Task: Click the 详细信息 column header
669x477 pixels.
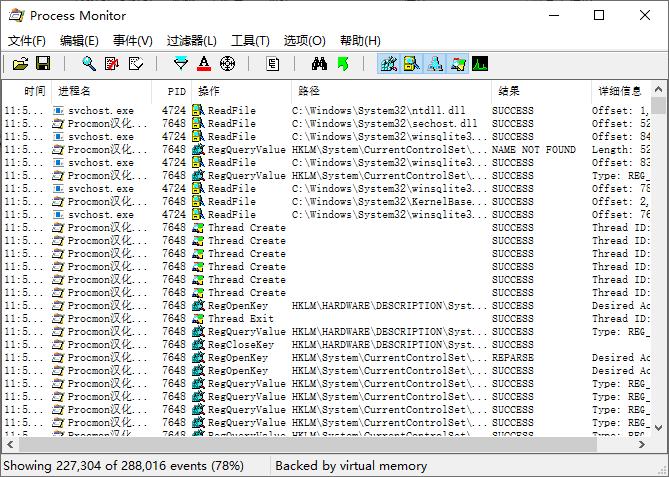Action: (x=621, y=91)
